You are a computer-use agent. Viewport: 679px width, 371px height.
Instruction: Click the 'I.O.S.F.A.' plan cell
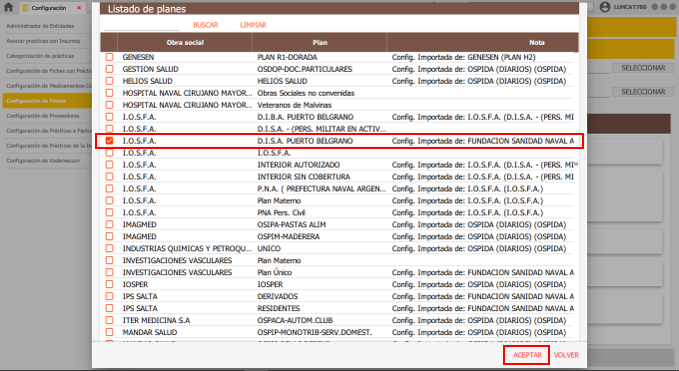click(x=274, y=153)
